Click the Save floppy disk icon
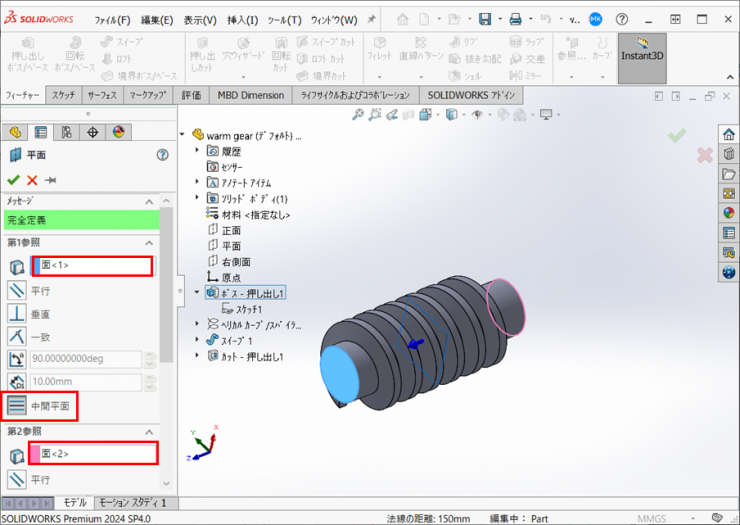740x525 pixels. [x=485, y=19]
